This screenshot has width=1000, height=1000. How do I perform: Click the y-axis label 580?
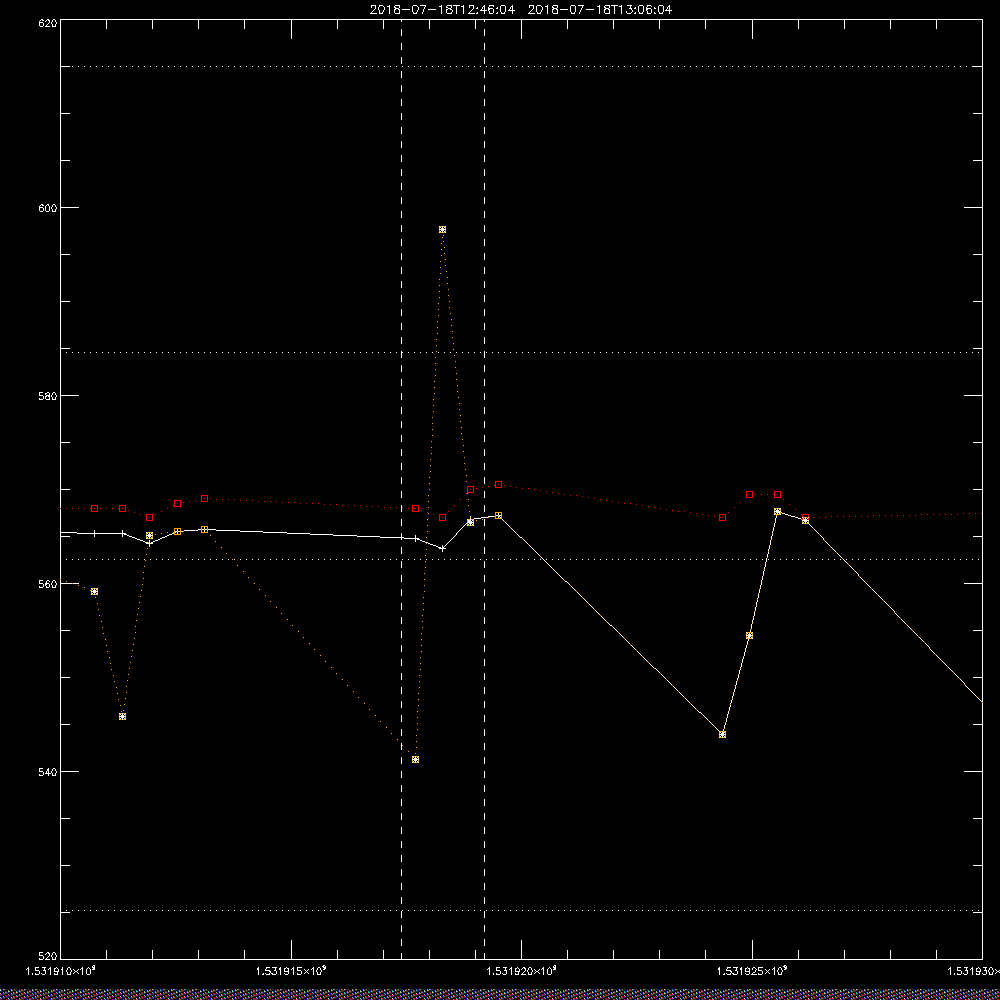48,395
